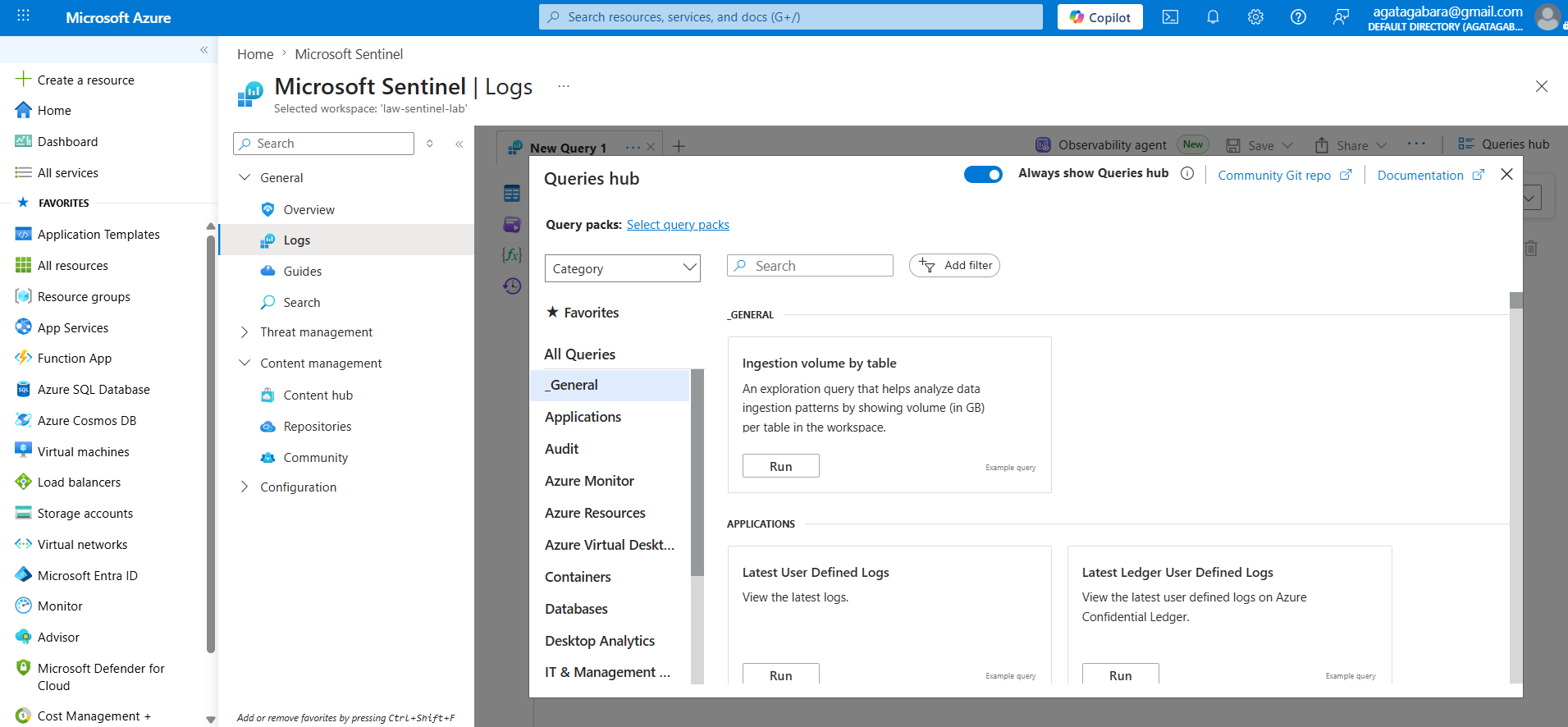Open the notifications bell
Viewport: 1568px width, 727px height.
pyautogui.click(x=1213, y=17)
